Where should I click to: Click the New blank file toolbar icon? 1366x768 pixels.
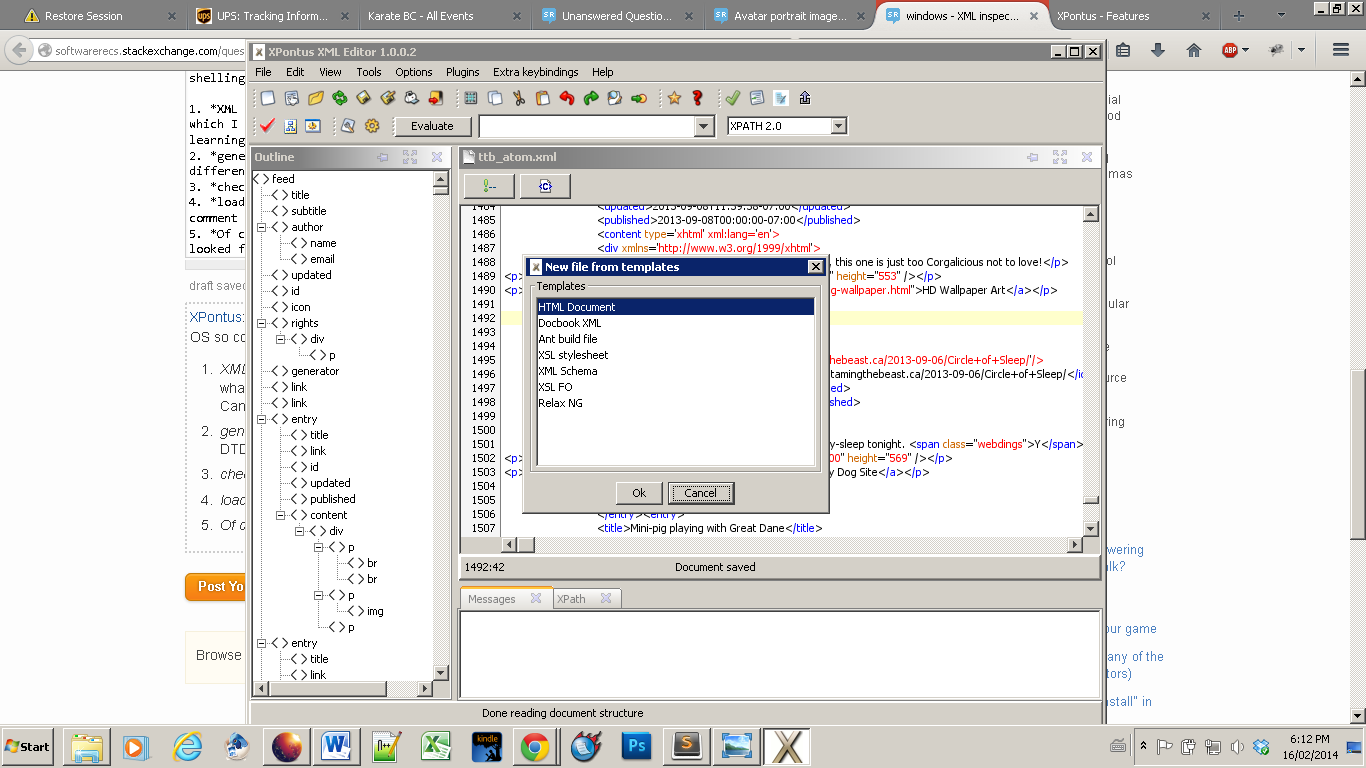point(268,98)
